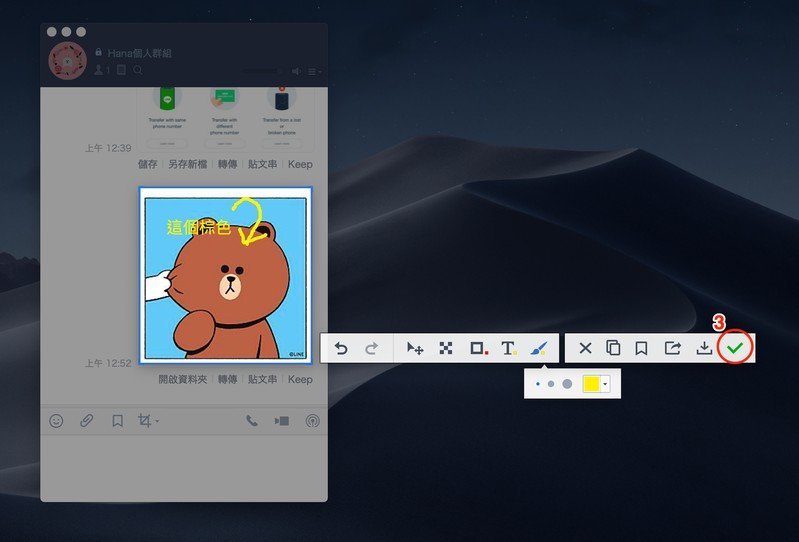Download the screenshot to disk
This screenshot has width=799, height=542.
pos(704,348)
